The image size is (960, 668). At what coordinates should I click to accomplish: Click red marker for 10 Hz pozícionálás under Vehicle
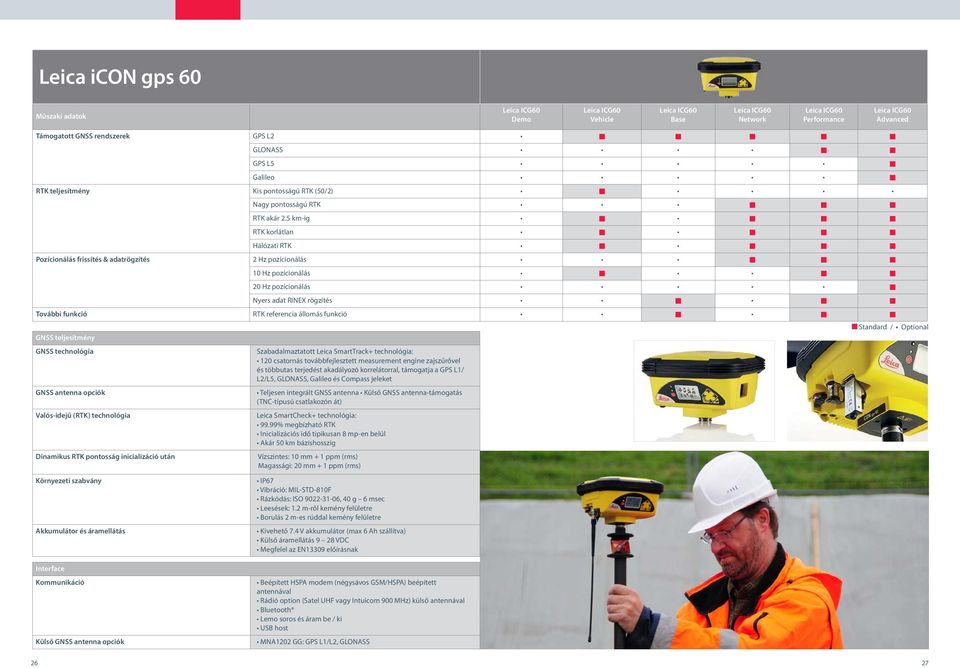(602, 274)
